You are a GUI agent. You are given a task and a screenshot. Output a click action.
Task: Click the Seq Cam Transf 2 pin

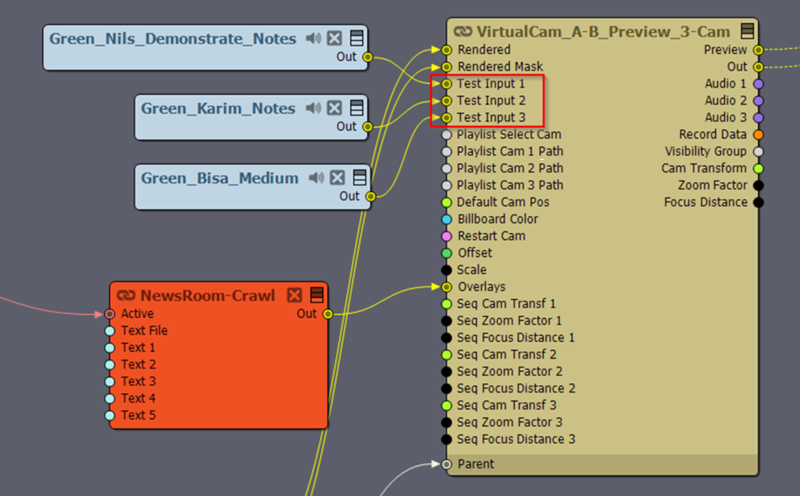(x=446, y=355)
